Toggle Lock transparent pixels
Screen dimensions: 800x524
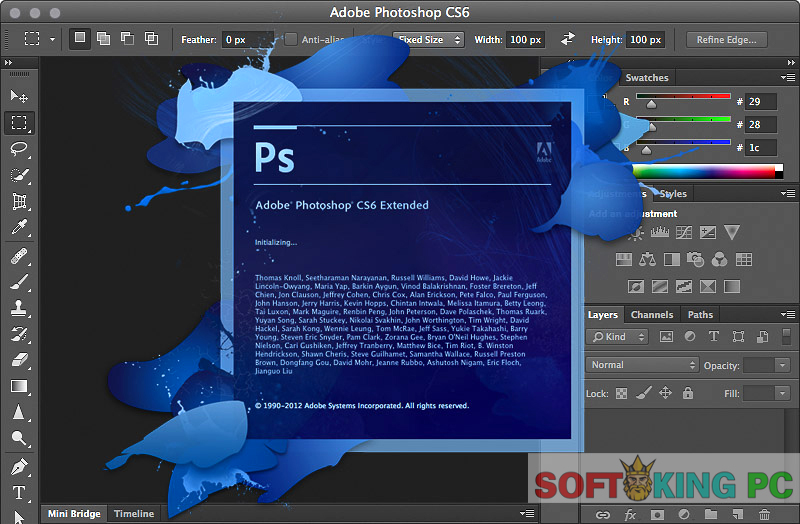(621, 393)
